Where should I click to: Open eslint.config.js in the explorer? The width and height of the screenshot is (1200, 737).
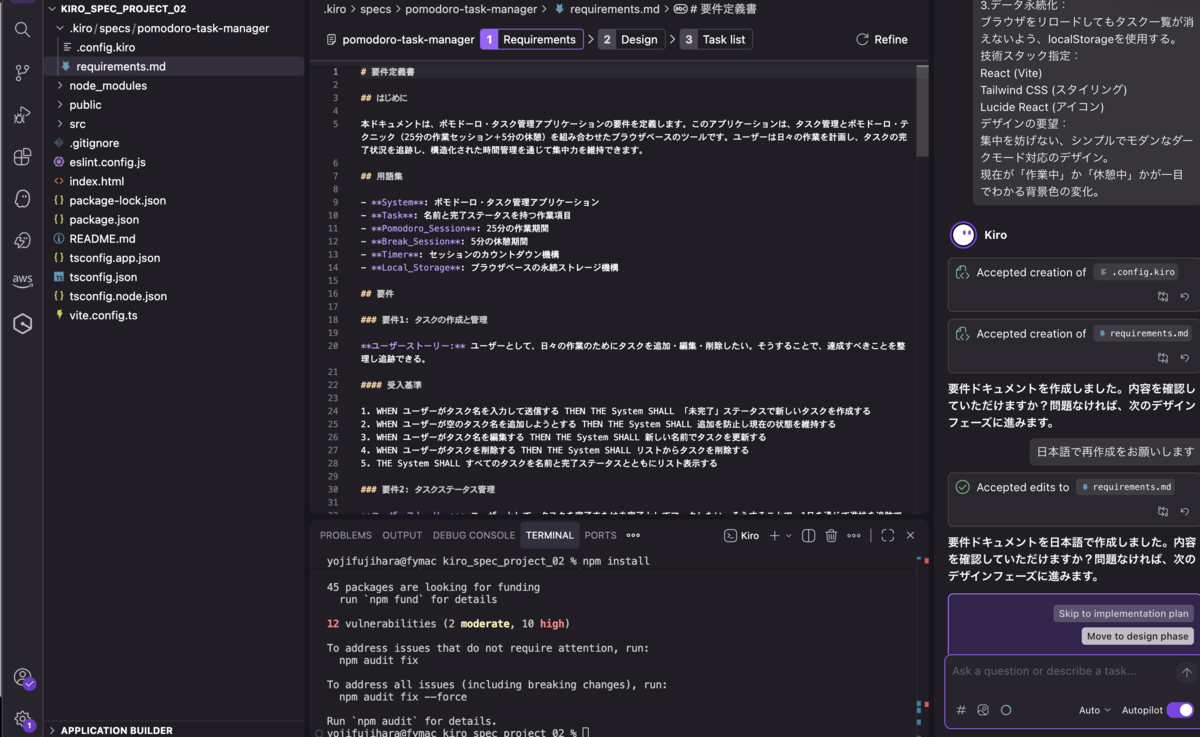107,163
